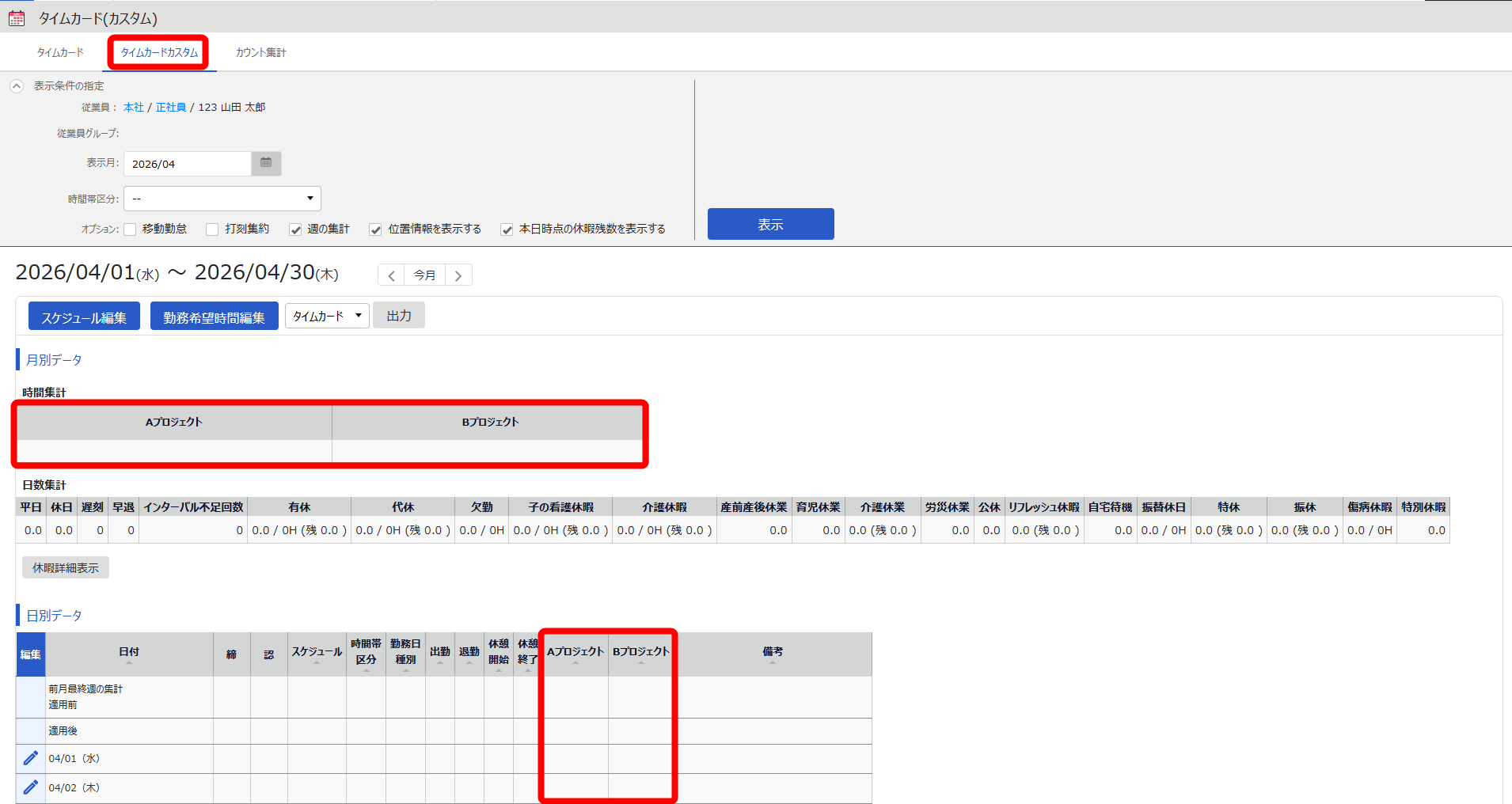The image size is (1512, 804).
Task: Open the タイムカード output type dropdown
Action: (x=327, y=316)
